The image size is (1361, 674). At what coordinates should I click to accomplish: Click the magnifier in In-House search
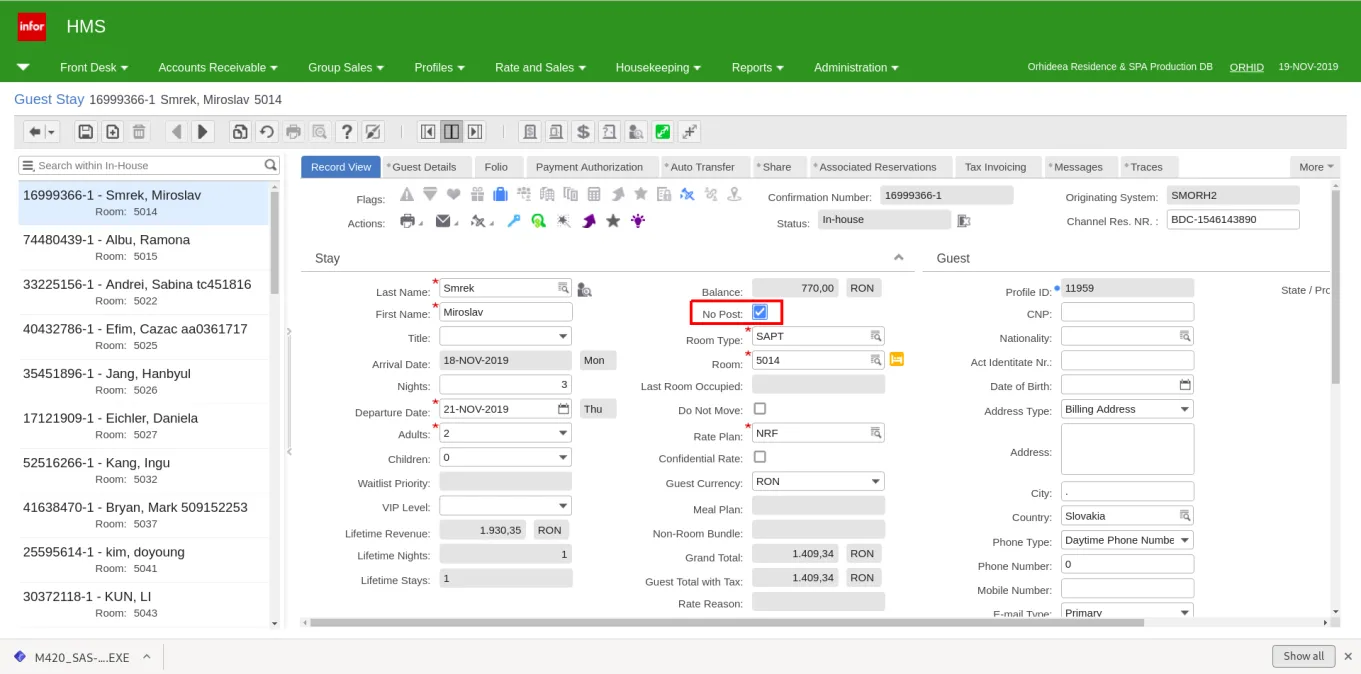point(271,165)
